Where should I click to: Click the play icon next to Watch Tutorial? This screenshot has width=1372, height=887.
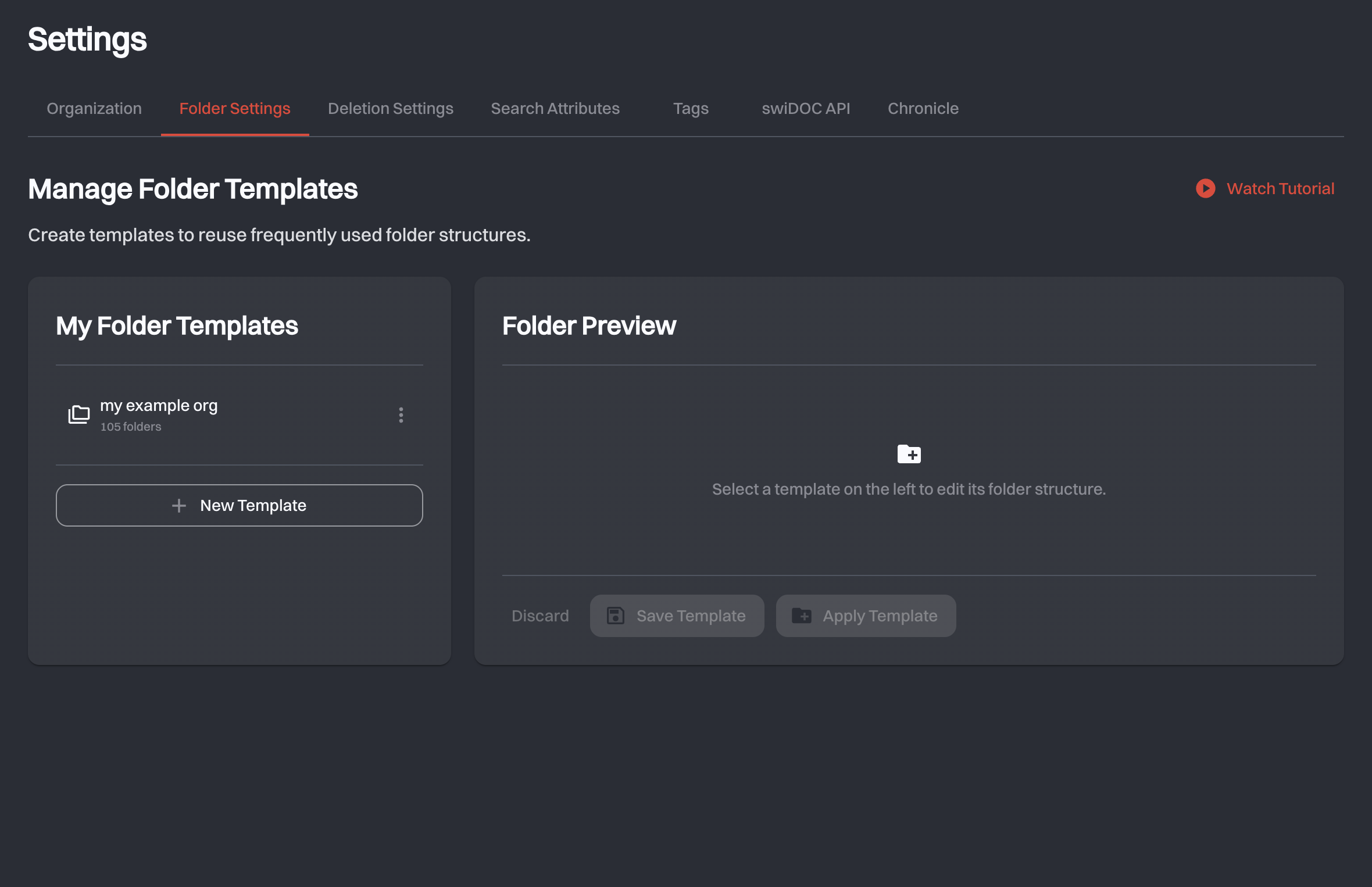[x=1206, y=188]
